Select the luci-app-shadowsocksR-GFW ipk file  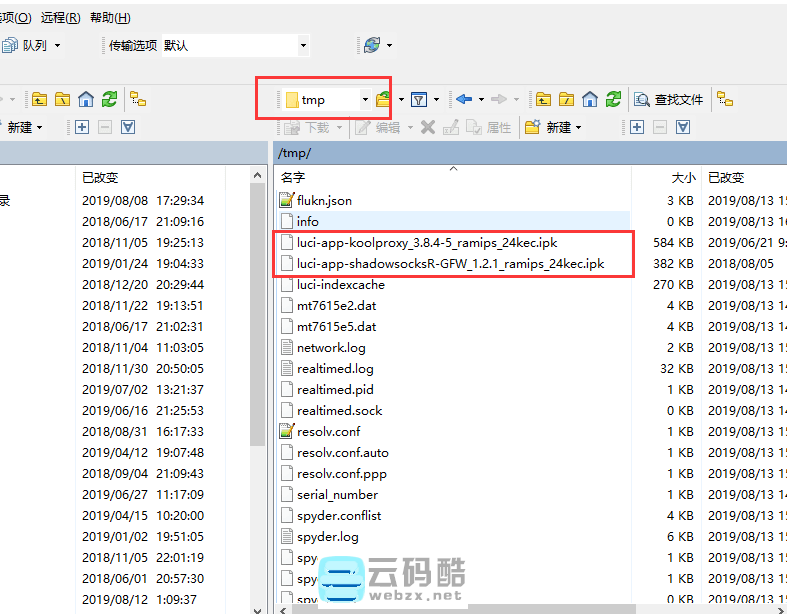(450, 263)
